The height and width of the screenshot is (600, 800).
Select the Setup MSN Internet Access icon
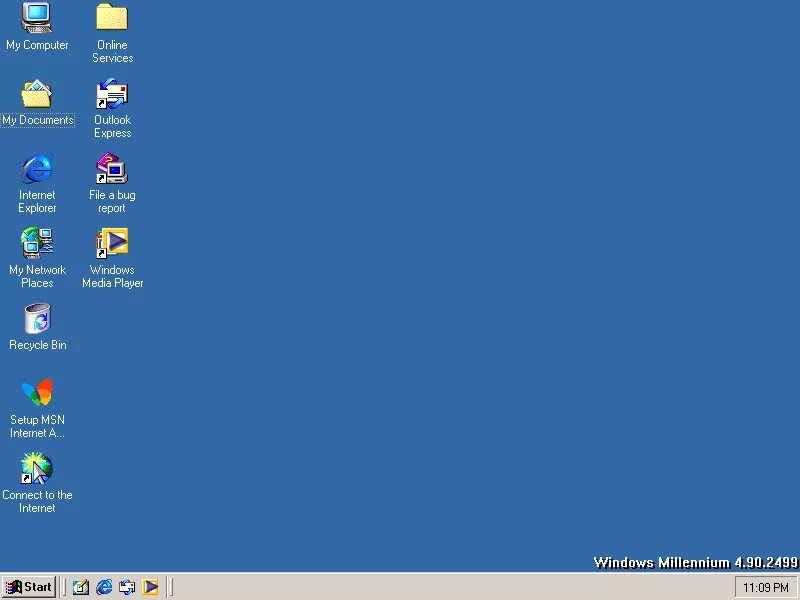tap(37, 393)
